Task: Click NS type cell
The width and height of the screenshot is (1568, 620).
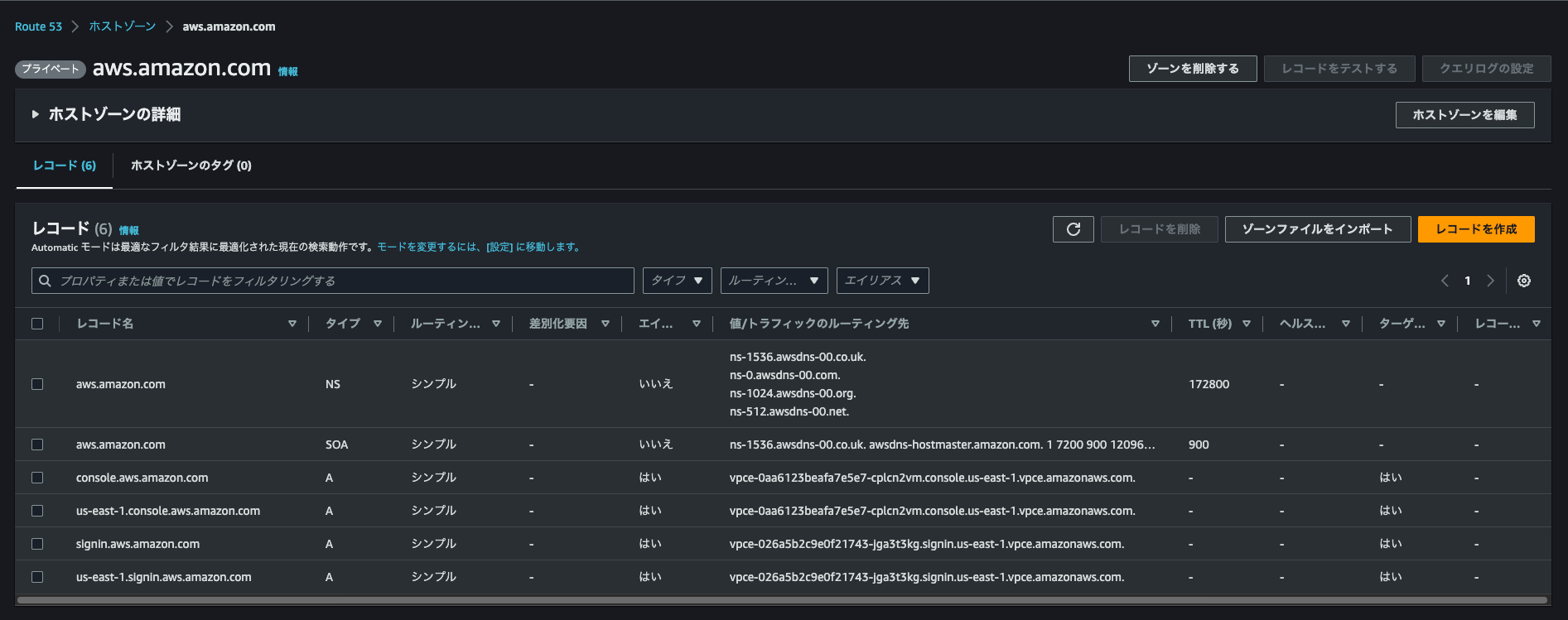Action: pyautogui.click(x=333, y=384)
